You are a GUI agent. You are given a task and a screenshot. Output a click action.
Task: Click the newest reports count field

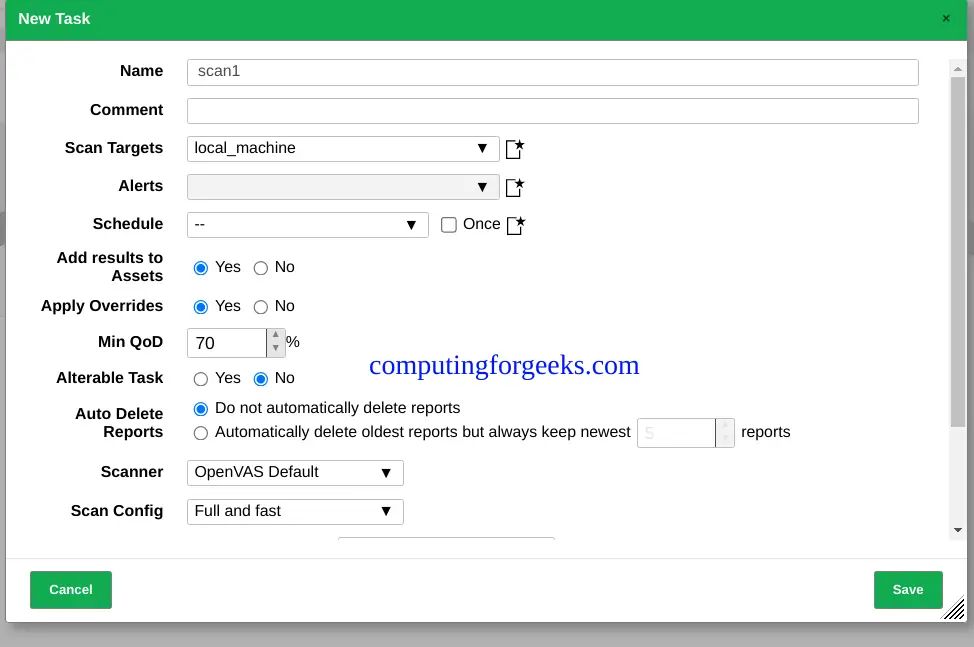[676, 433]
